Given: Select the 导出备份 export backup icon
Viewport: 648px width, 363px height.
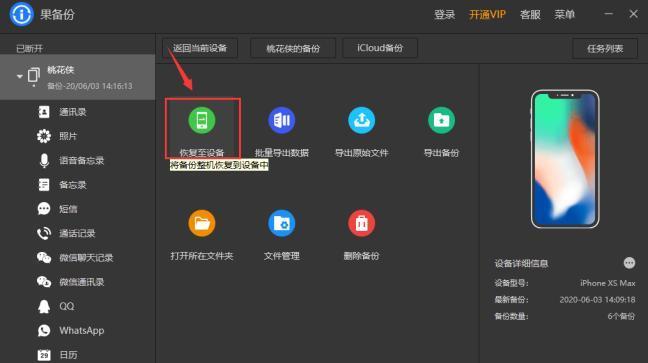Looking at the screenshot, I should (x=441, y=120).
